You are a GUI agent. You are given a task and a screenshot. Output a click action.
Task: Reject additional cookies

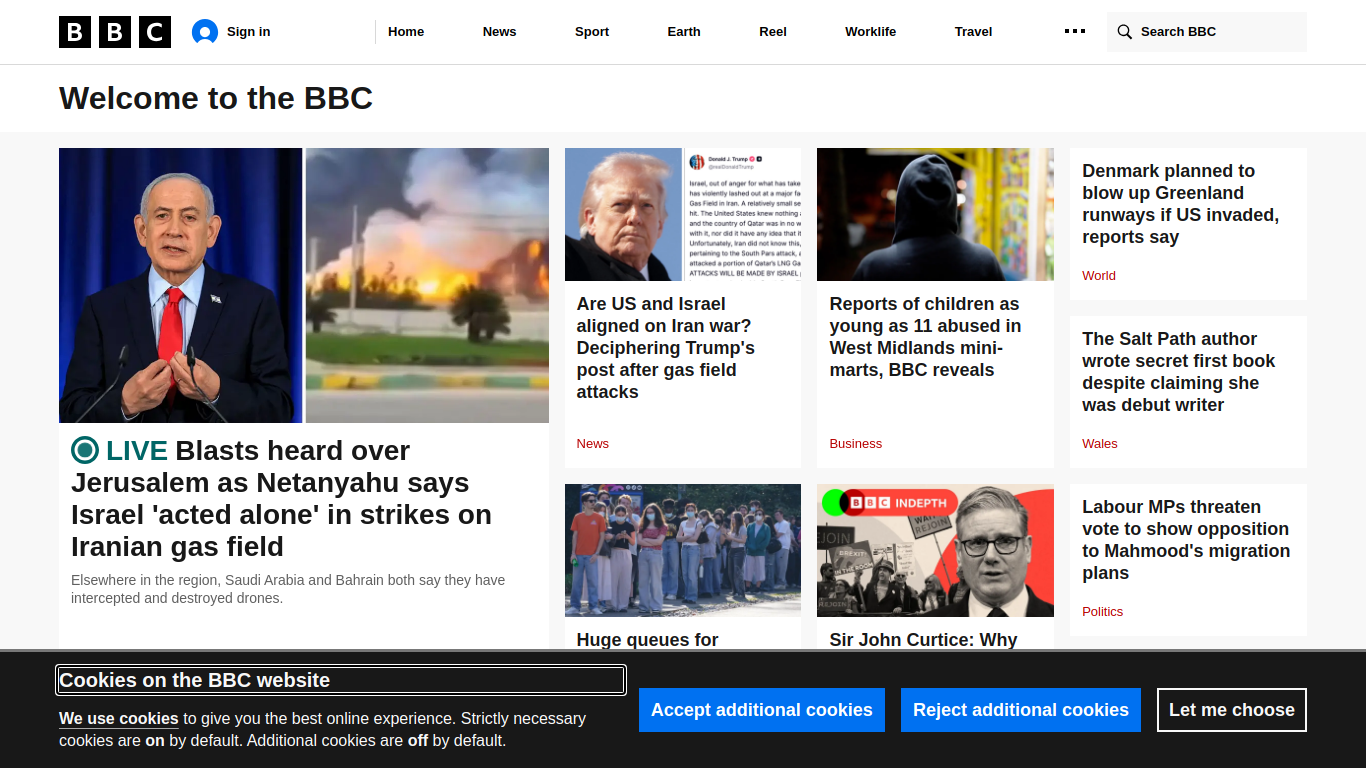1021,710
